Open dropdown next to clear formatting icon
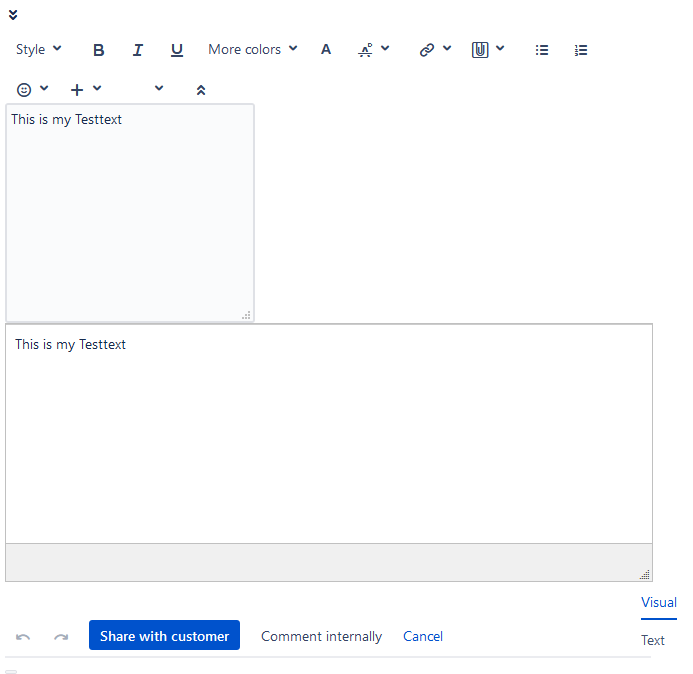This screenshot has height=674, width=693. (385, 48)
